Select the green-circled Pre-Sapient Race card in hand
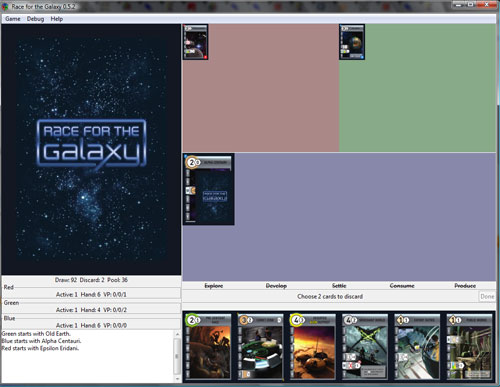 click(x=208, y=346)
